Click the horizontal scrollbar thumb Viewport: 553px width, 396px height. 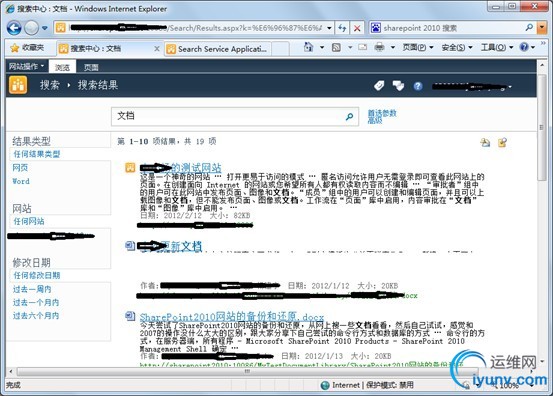tap(248, 371)
